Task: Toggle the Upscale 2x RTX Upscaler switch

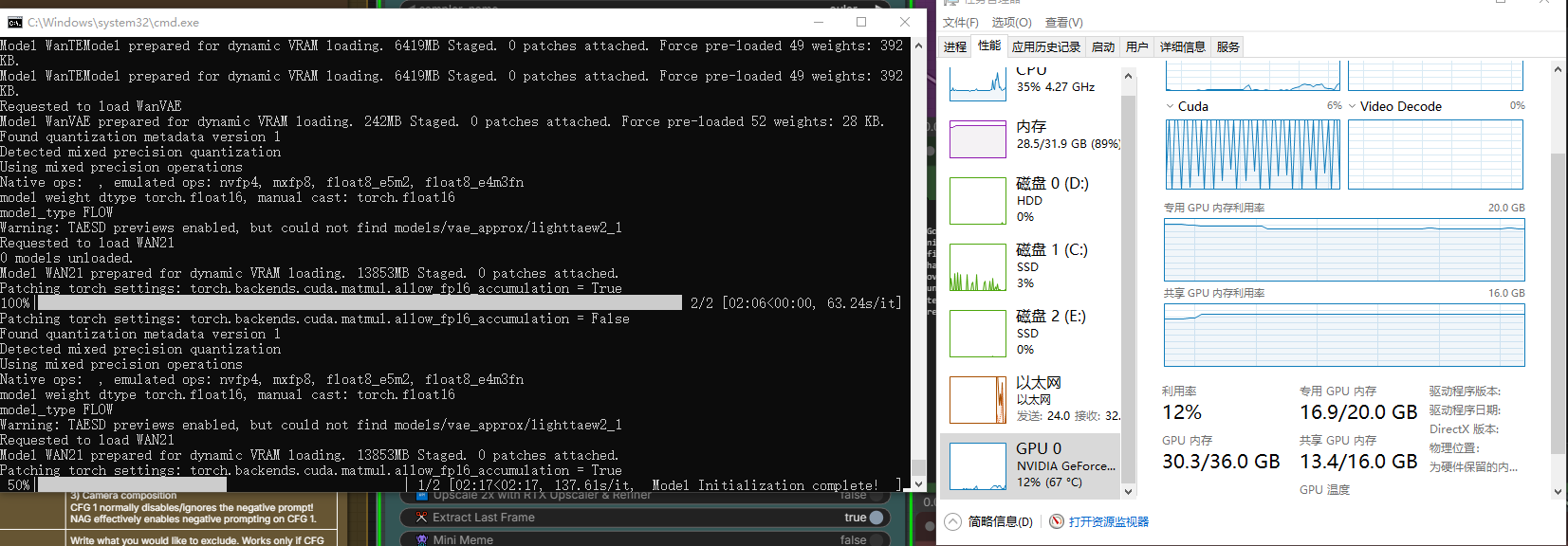Action: [x=876, y=495]
